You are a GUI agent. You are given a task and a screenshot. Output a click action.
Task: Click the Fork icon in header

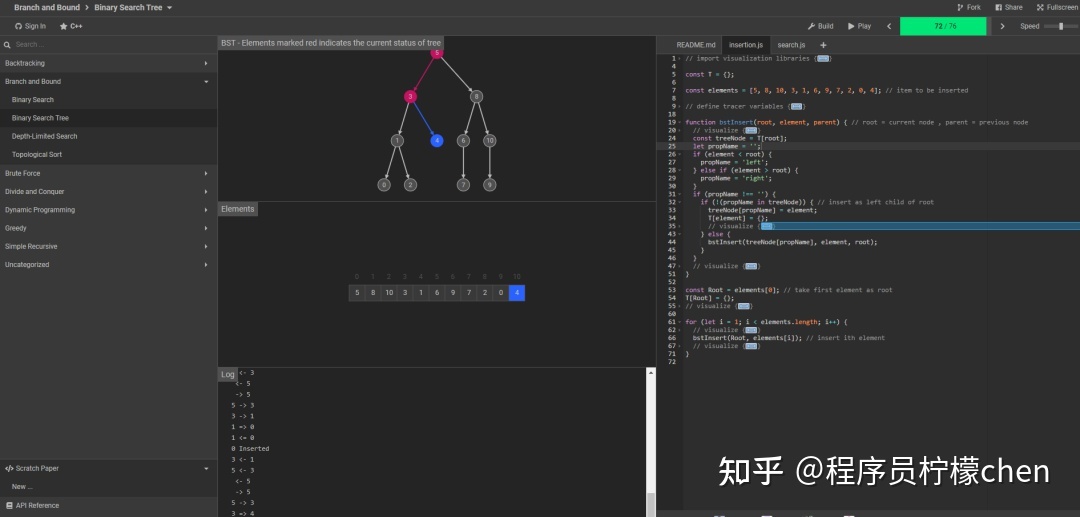pos(960,8)
